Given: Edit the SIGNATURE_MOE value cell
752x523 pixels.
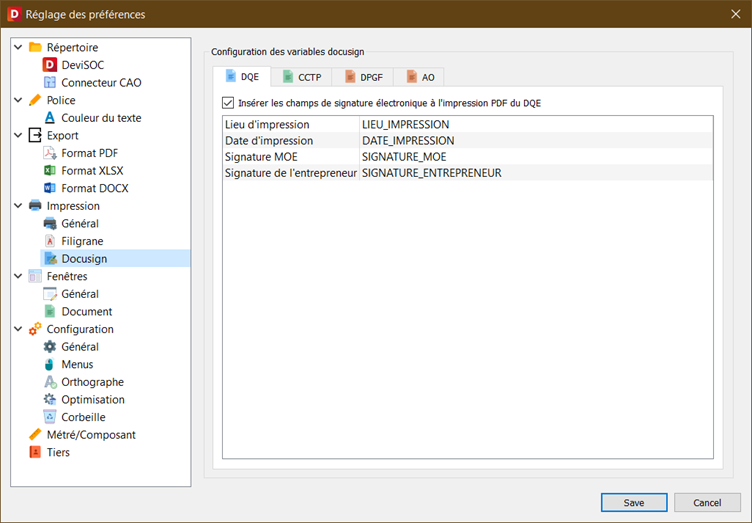Looking at the screenshot, I should click(536, 157).
